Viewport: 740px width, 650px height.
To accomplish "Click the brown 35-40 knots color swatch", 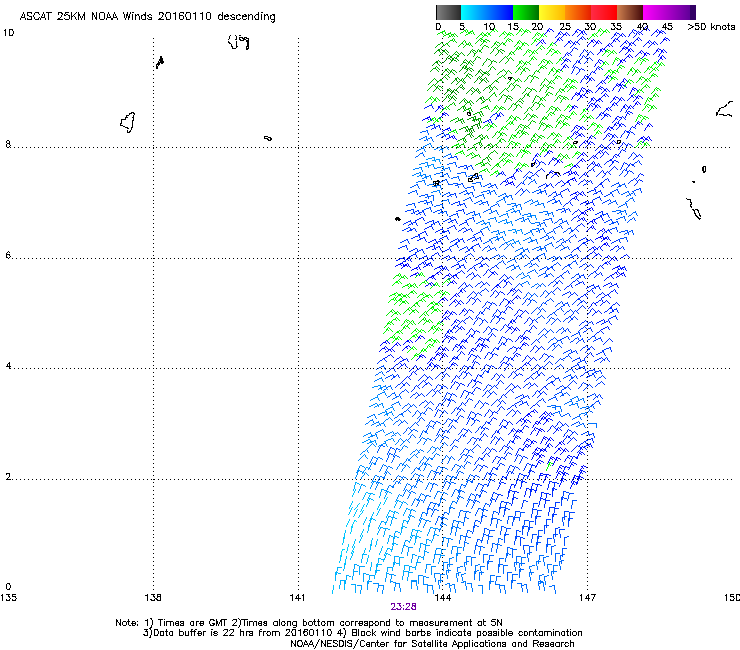I will [630, 12].
